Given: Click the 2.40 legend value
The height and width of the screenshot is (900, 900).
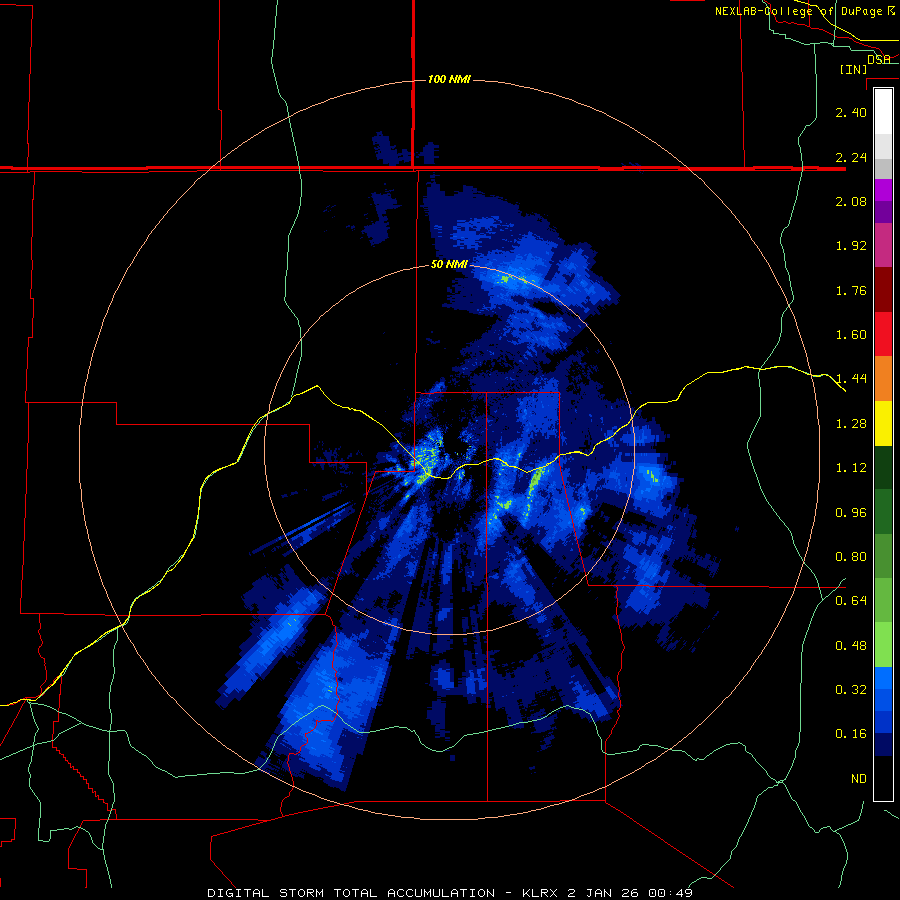Looking at the screenshot, I should 851,112.
